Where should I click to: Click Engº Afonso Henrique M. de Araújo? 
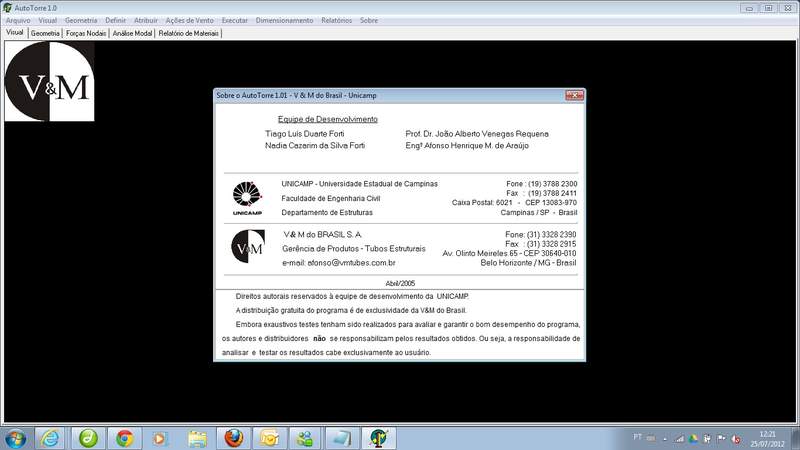(467, 145)
